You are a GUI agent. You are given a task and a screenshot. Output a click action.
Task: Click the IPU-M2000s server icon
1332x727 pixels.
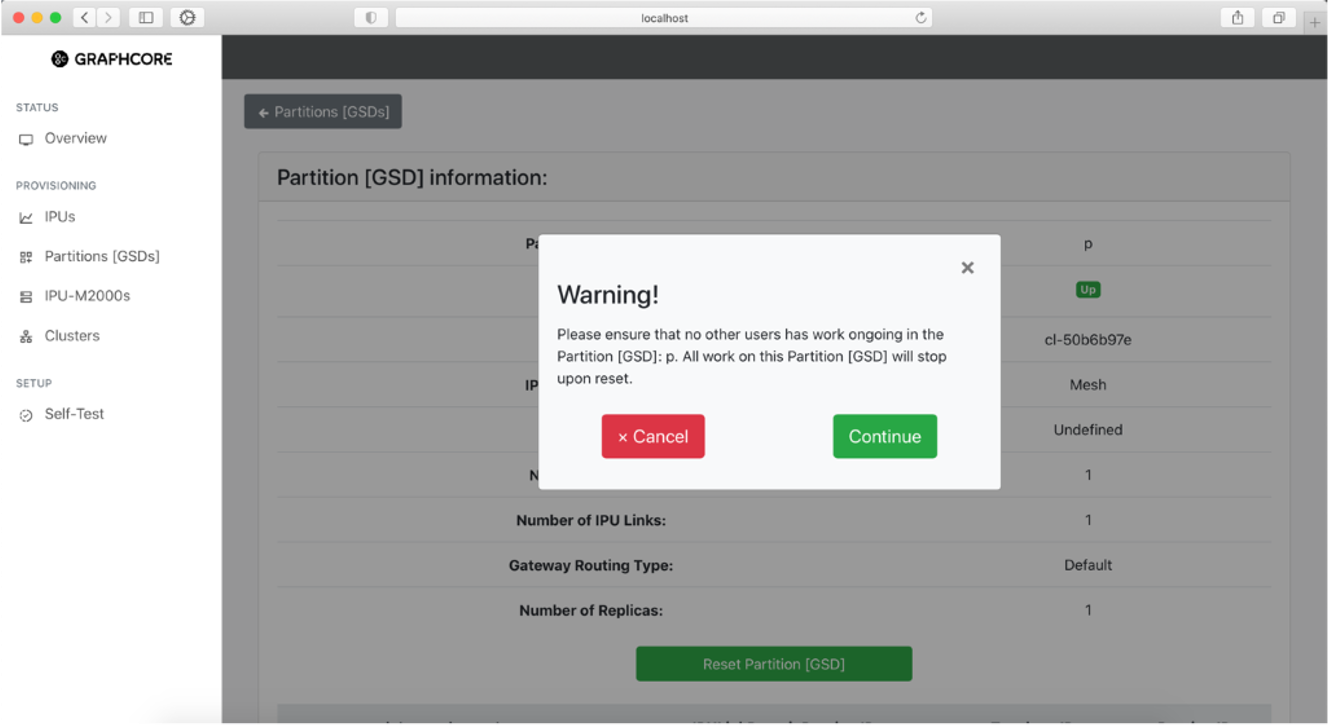point(26,297)
